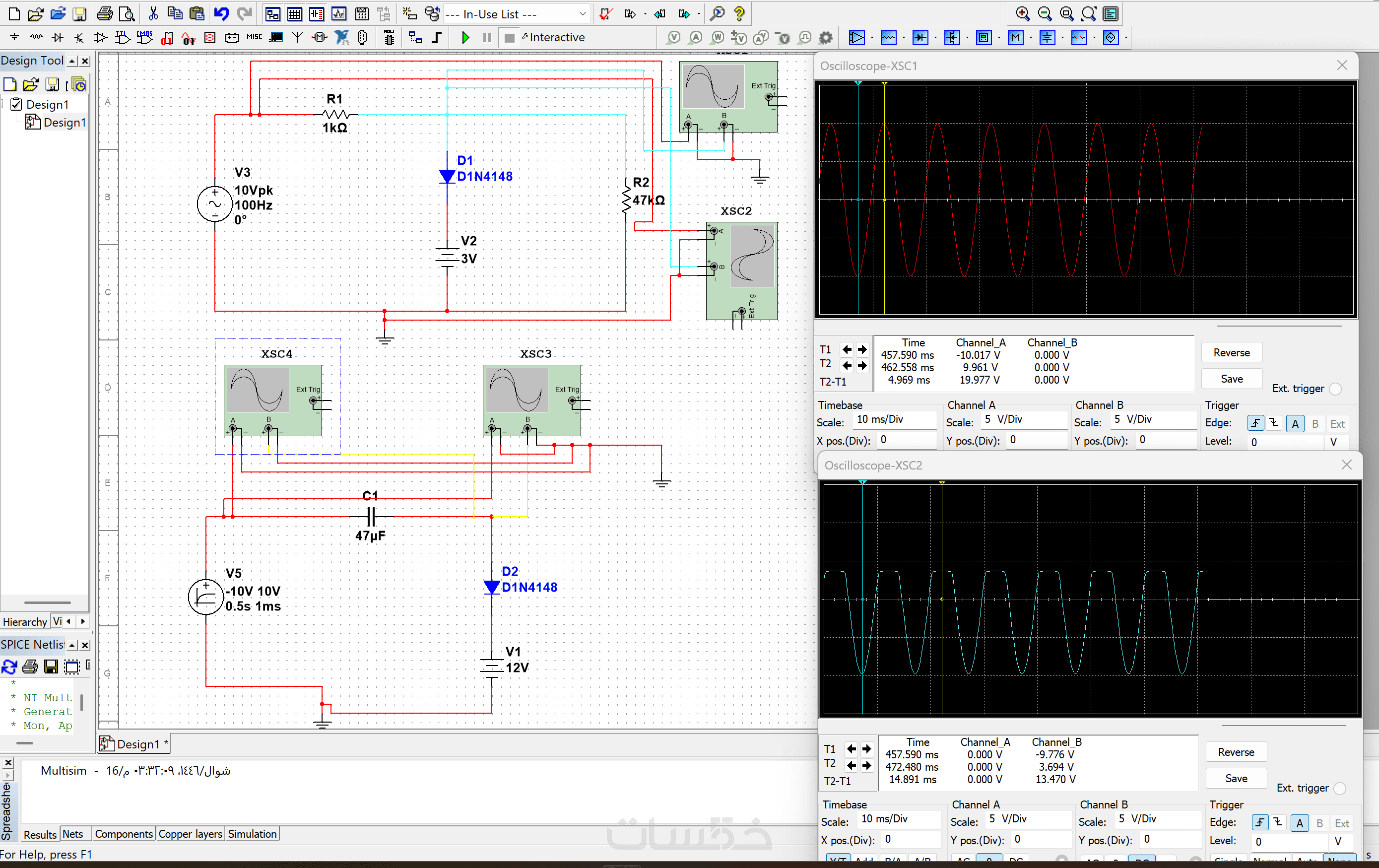
Task: Toggle the Design1 checkbox in design tree
Action: click(16, 104)
